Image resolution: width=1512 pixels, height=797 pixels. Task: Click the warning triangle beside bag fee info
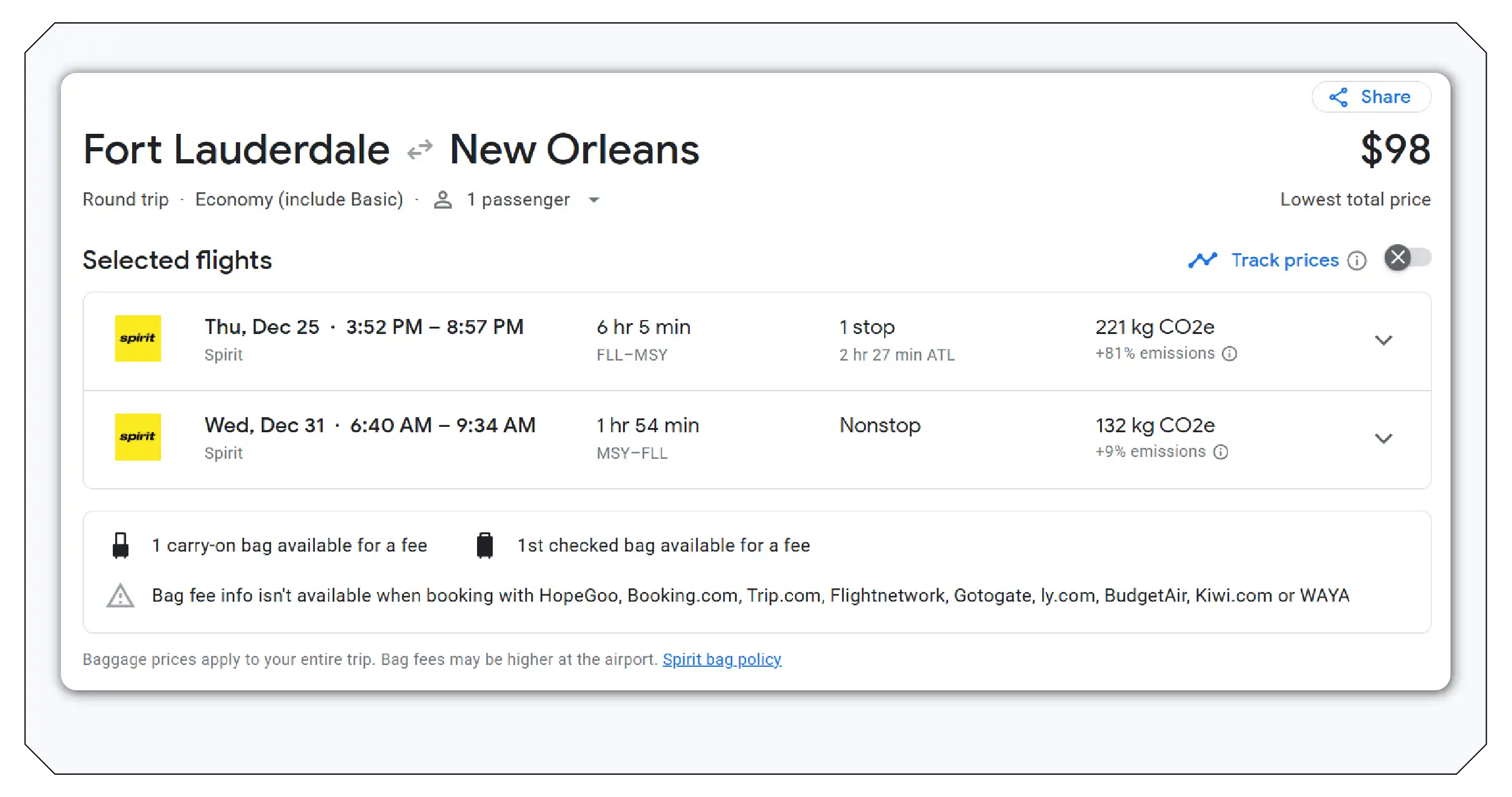pyautogui.click(x=120, y=595)
